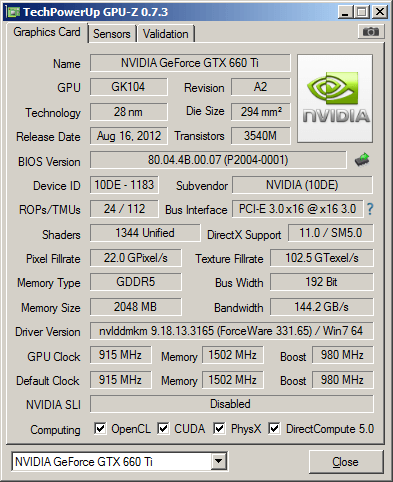Toggle the CUDA checkbox
The image size is (393, 482).
(x=163, y=428)
